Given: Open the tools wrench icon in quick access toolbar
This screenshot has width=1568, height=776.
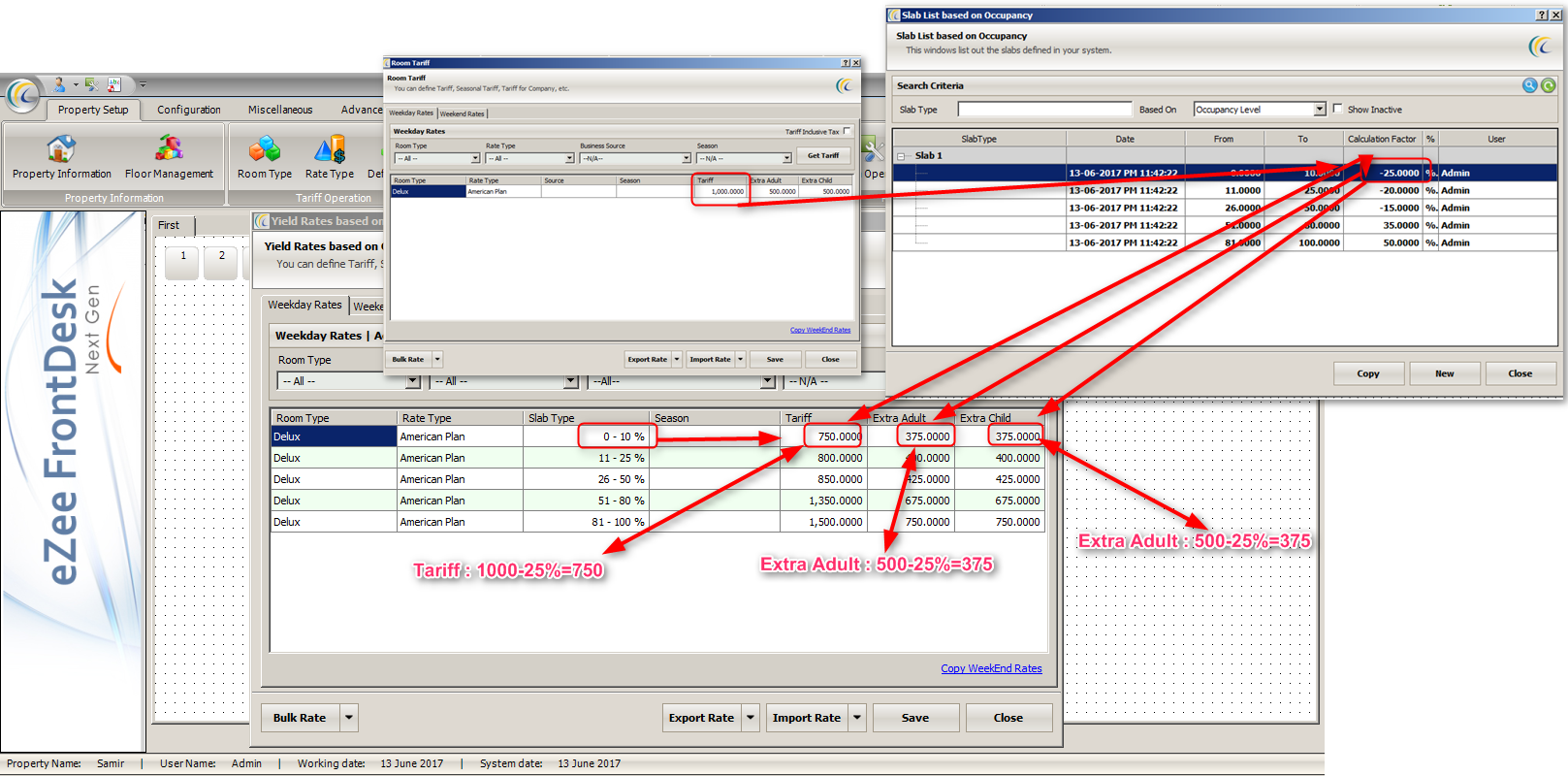Looking at the screenshot, I should coord(91,84).
